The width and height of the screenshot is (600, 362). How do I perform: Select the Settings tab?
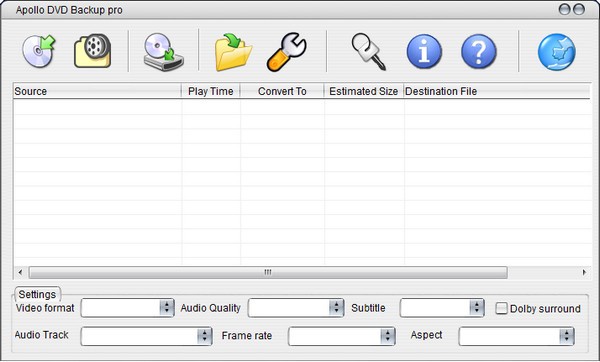(37, 294)
